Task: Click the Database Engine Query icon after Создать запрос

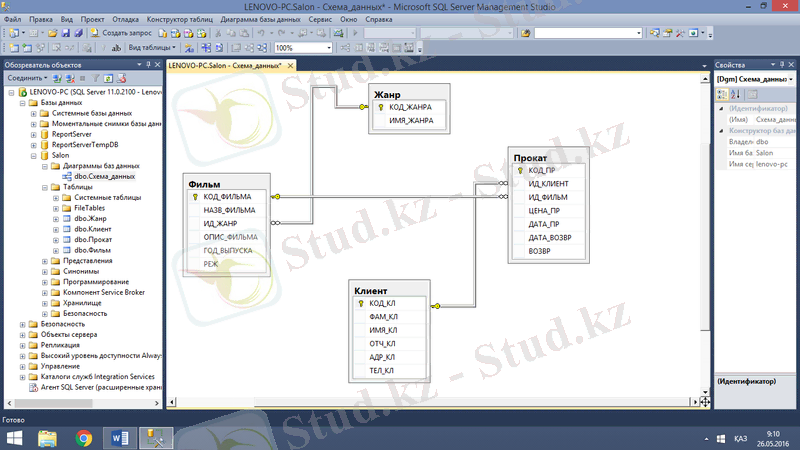Action: click(162, 33)
